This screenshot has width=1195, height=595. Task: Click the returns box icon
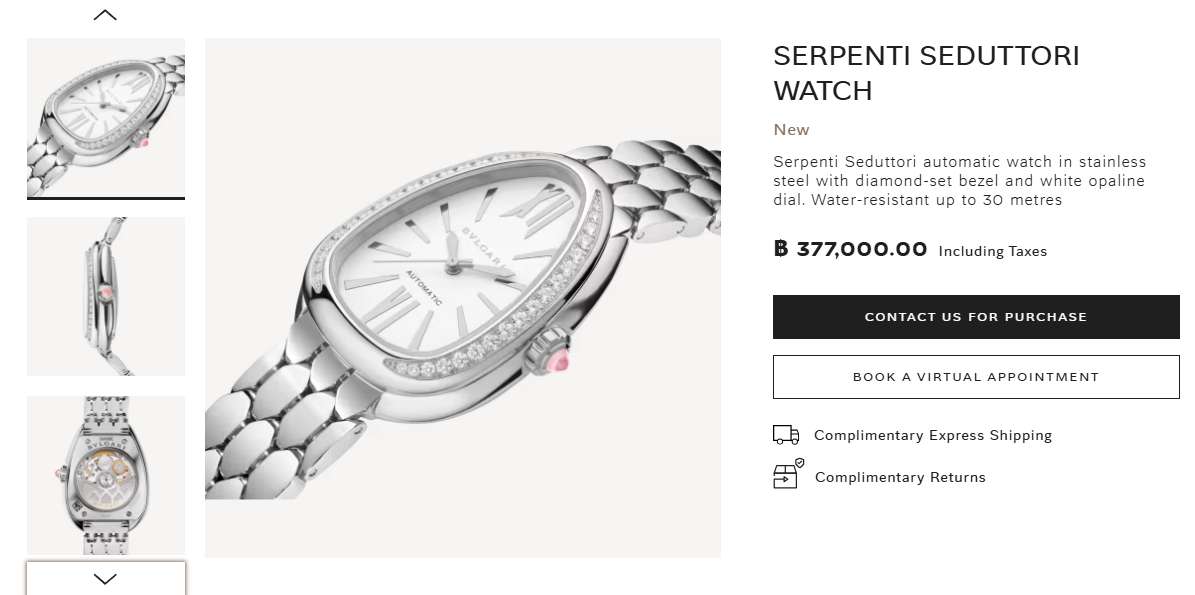pyautogui.click(x=787, y=476)
